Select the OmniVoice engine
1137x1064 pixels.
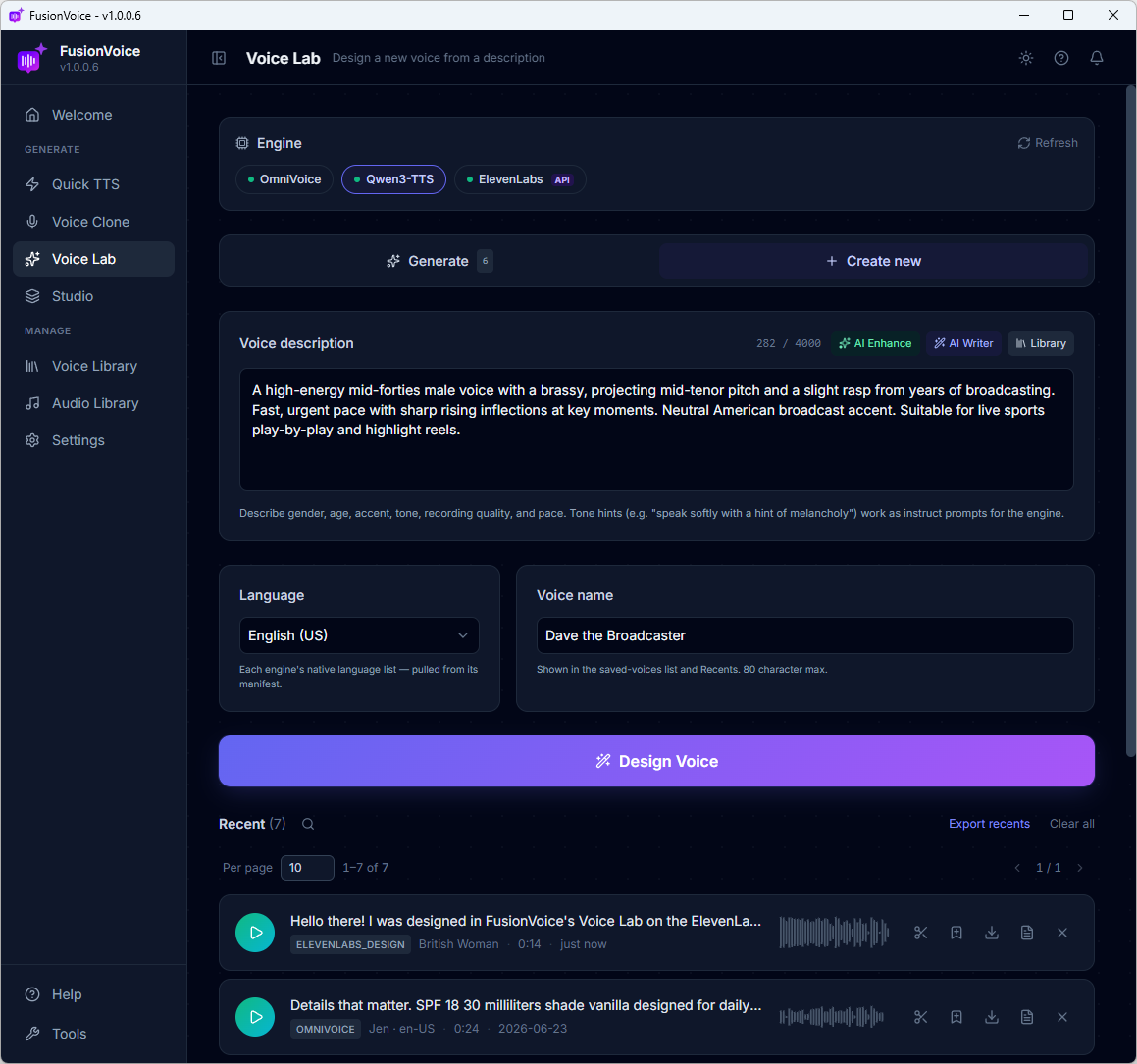(284, 179)
